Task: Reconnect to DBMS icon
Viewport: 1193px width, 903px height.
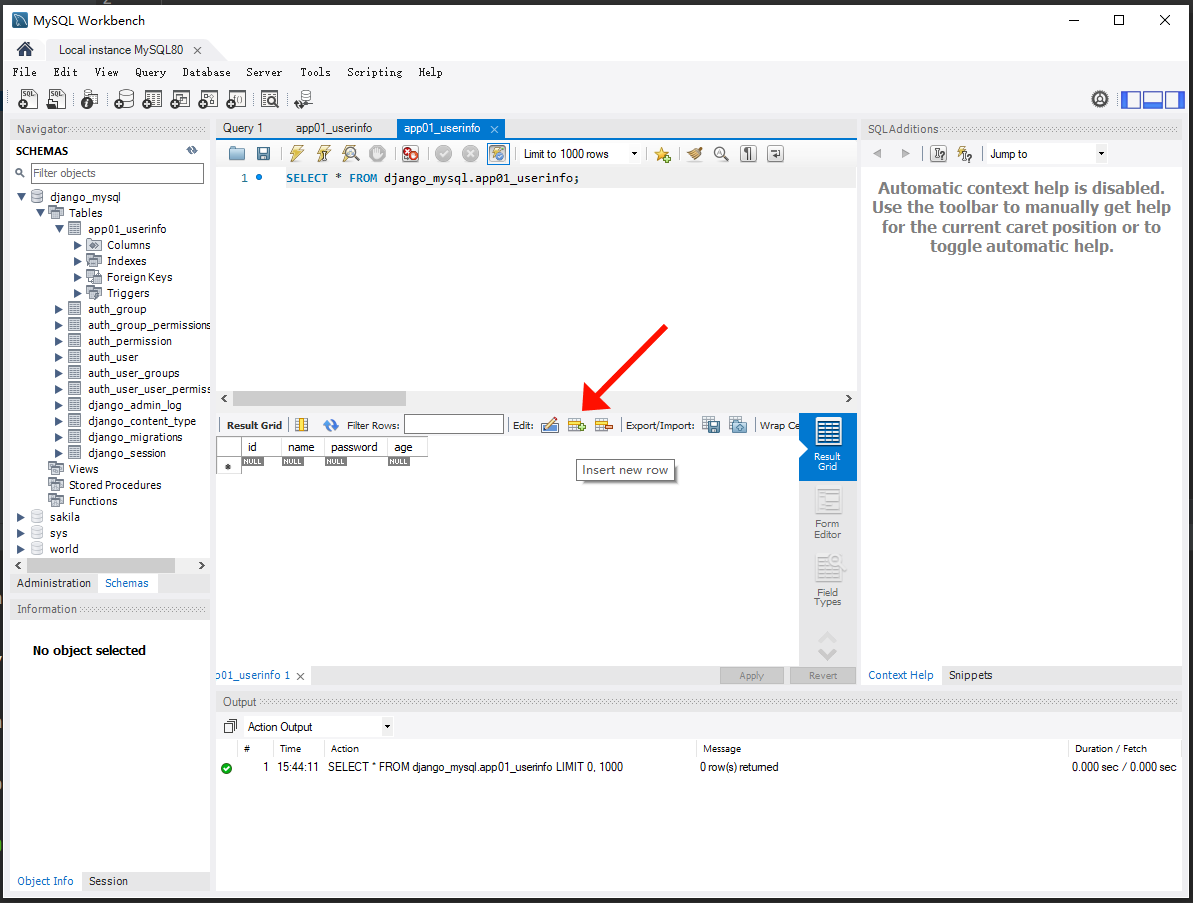Action: (304, 99)
